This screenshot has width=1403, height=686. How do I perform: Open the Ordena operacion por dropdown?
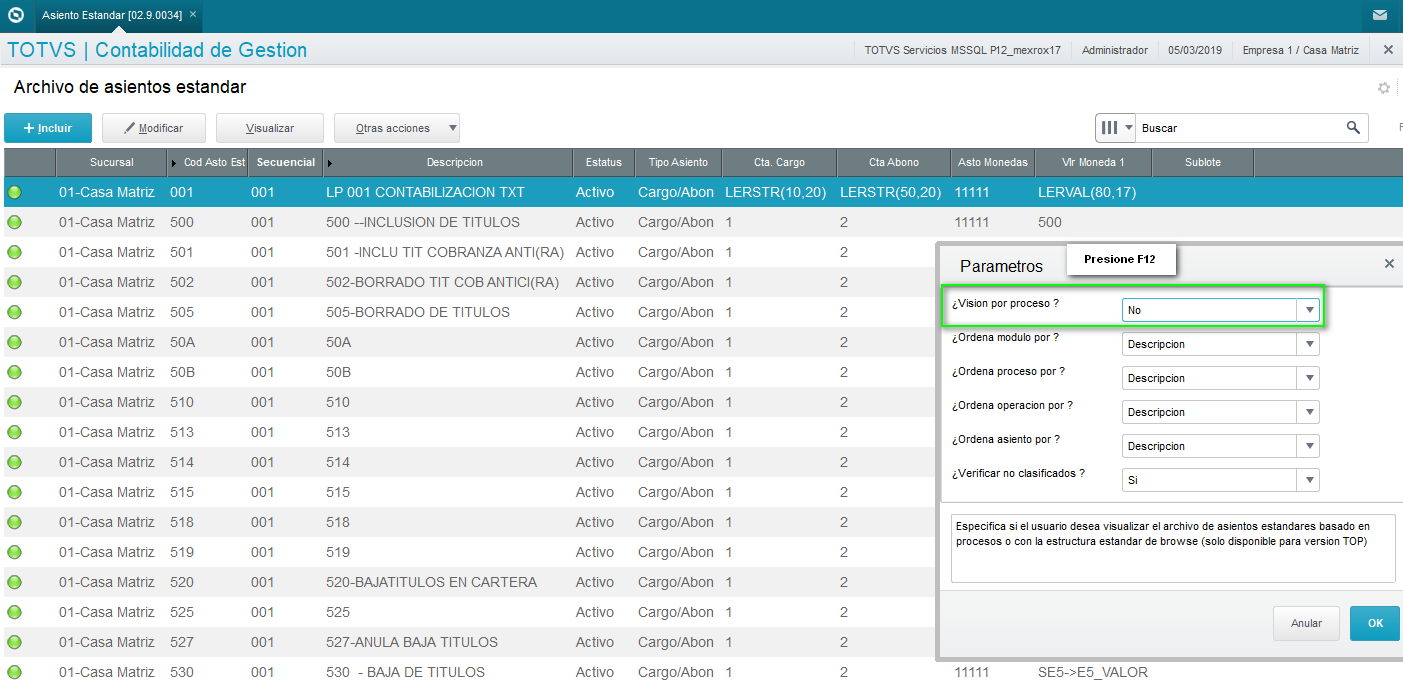1308,412
